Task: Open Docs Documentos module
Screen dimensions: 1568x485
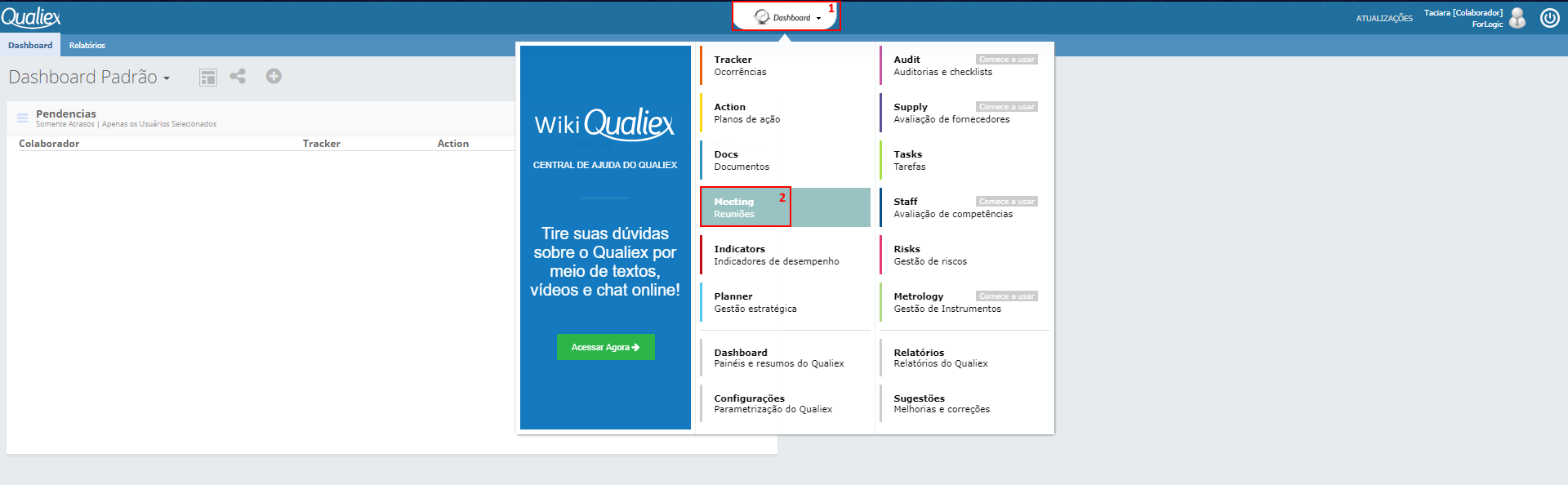Action: tap(785, 160)
